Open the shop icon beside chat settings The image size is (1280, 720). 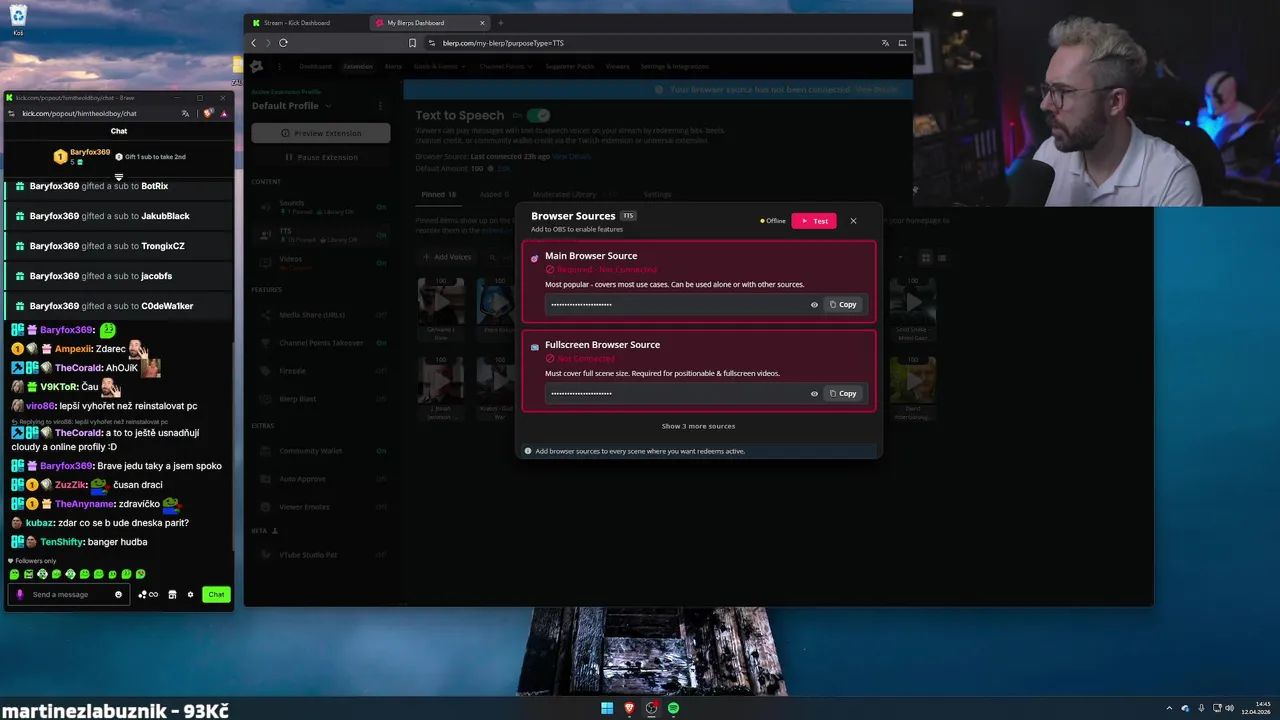pyautogui.click(x=172, y=595)
